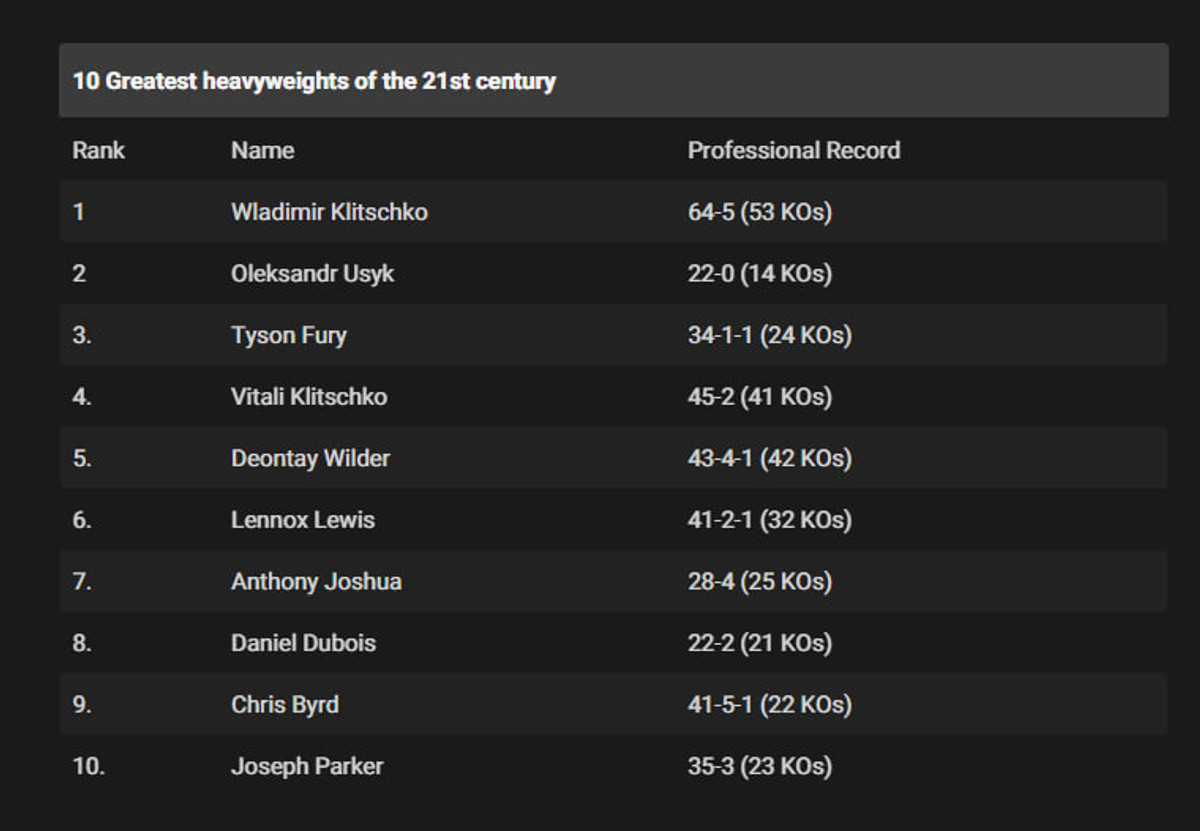Select the Tyson Fury name cell
1200x831 pixels.
(x=288, y=335)
